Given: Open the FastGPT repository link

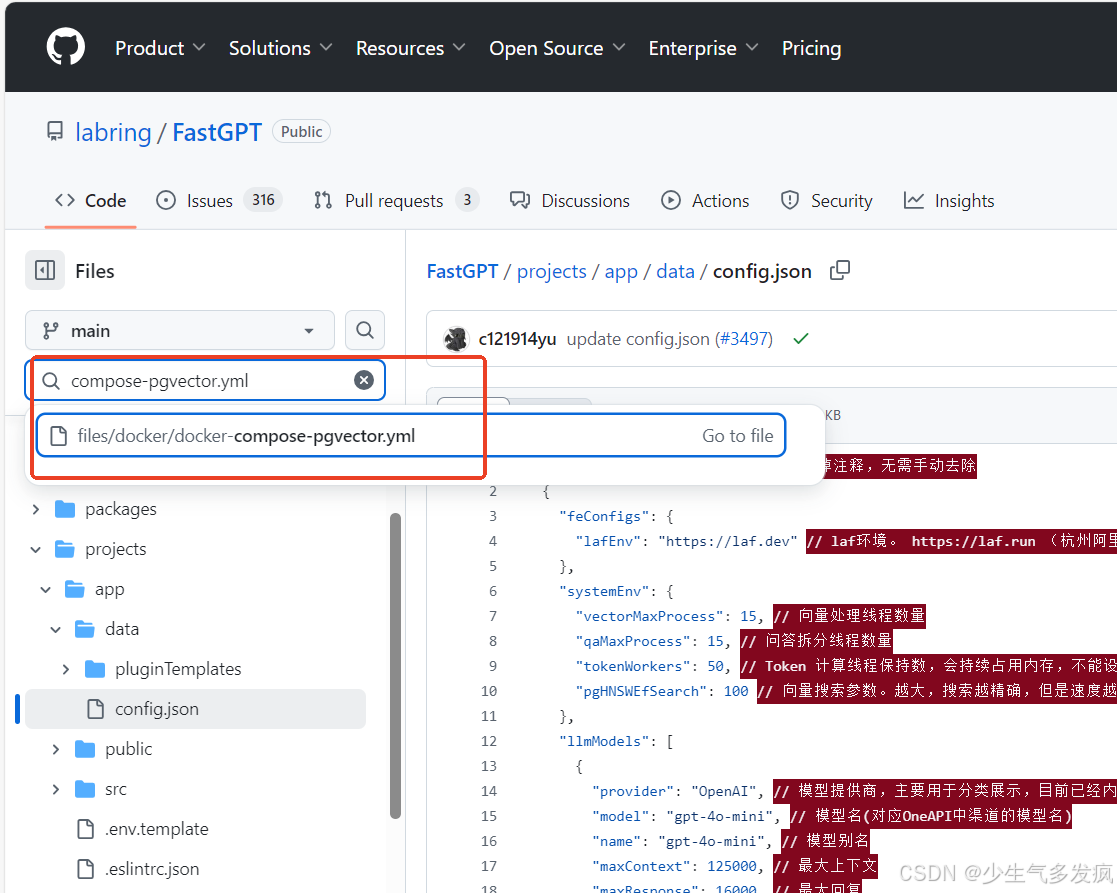Looking at the screenshot, I should click(217, 132).
